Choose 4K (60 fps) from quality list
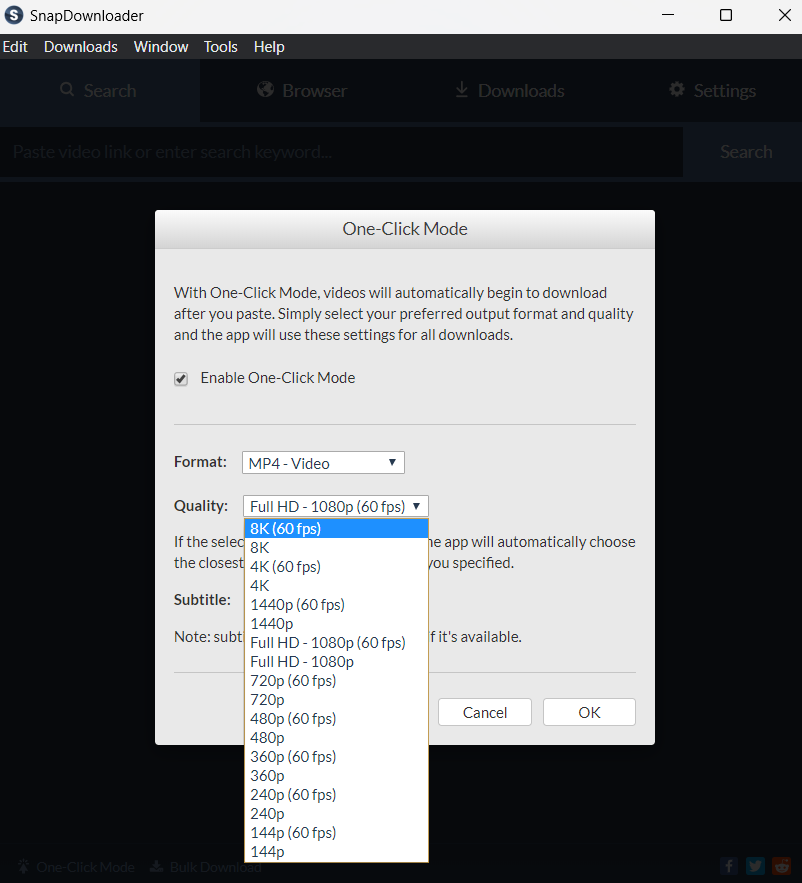The height and width of the screenshot is (883, 802). [336, 567]
